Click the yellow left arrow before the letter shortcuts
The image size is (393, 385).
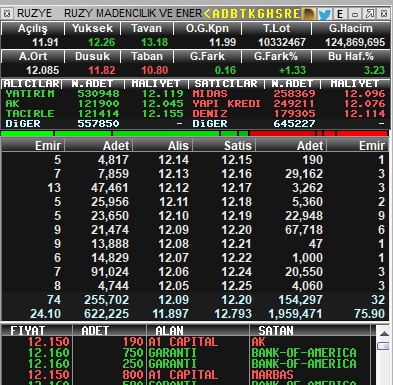[x=207, y=14]
